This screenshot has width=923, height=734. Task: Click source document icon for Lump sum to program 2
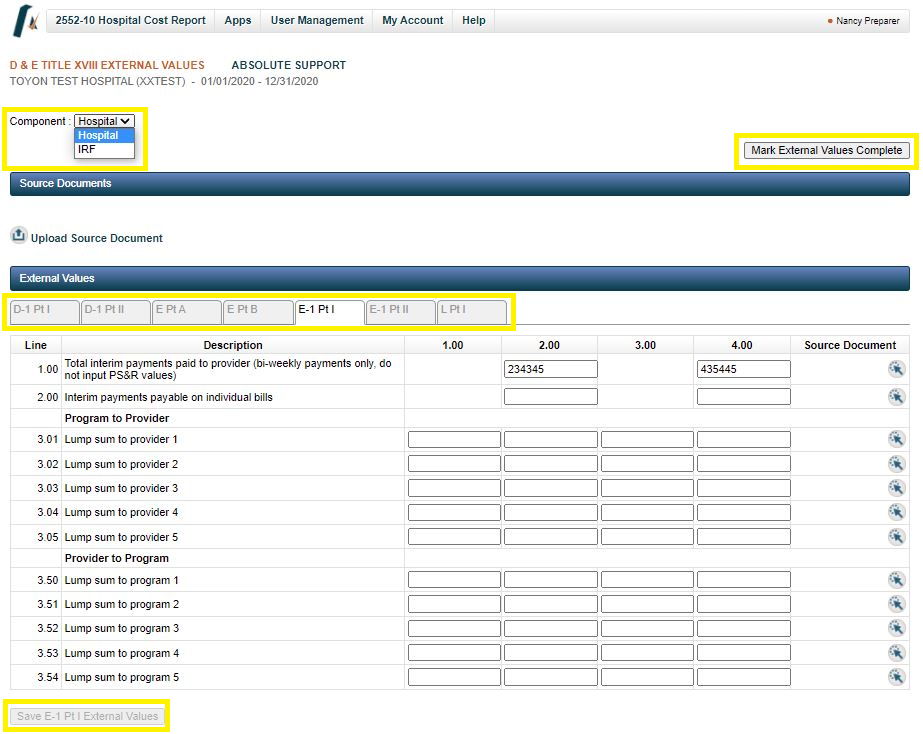(896, 604)
